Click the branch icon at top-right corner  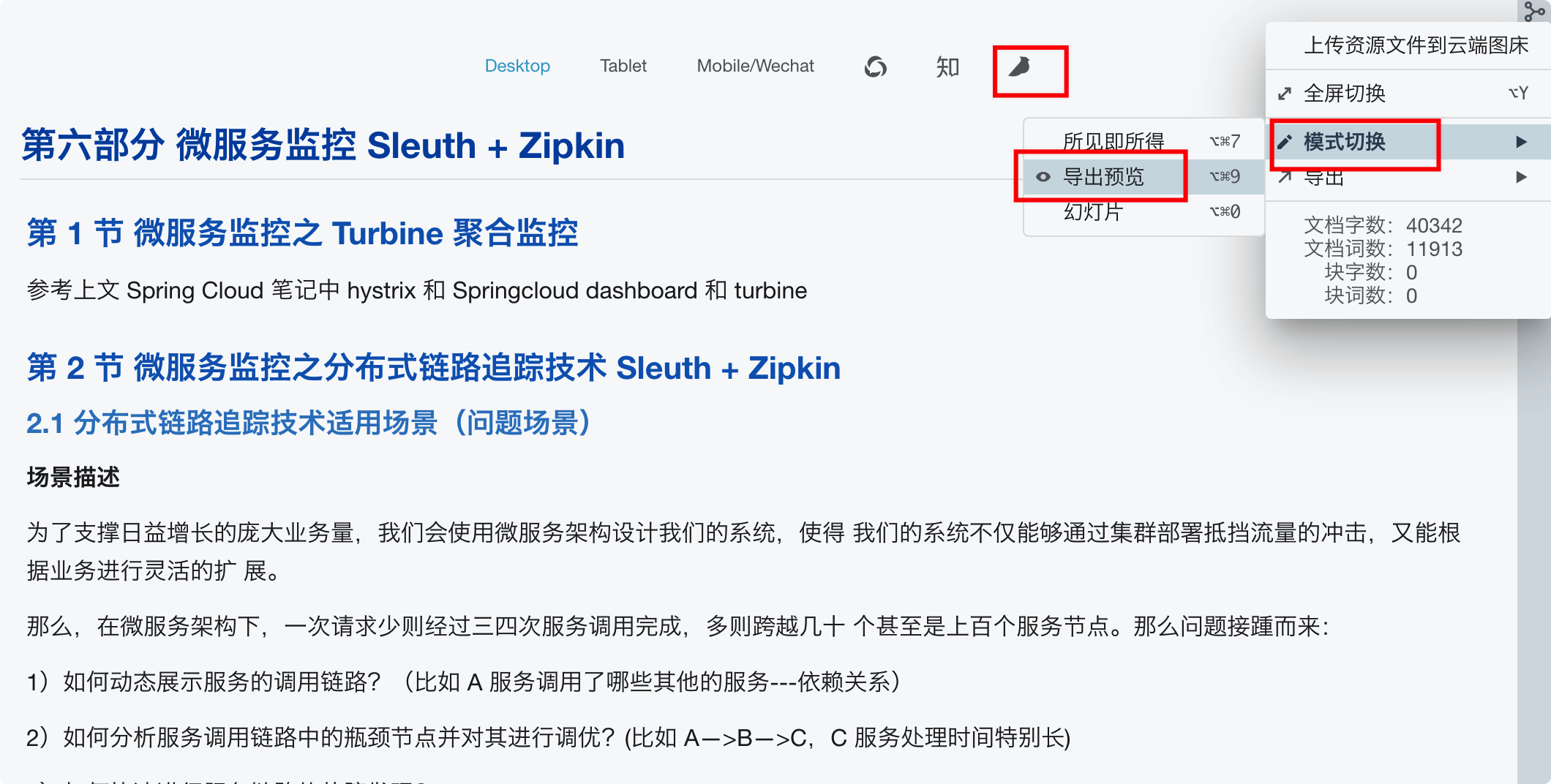pyautogui.click(x=1533, y=11)
